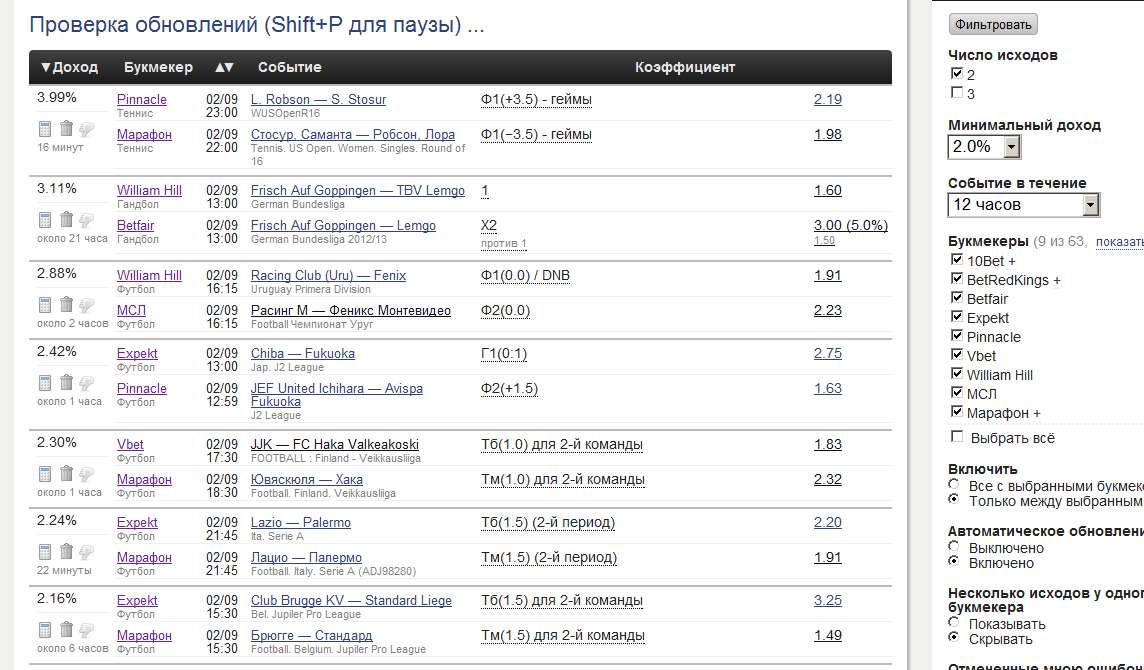This screenshot has height=670, width=1144.
Task: Click the 'против 1' text under X2
Action: point(503,244)
